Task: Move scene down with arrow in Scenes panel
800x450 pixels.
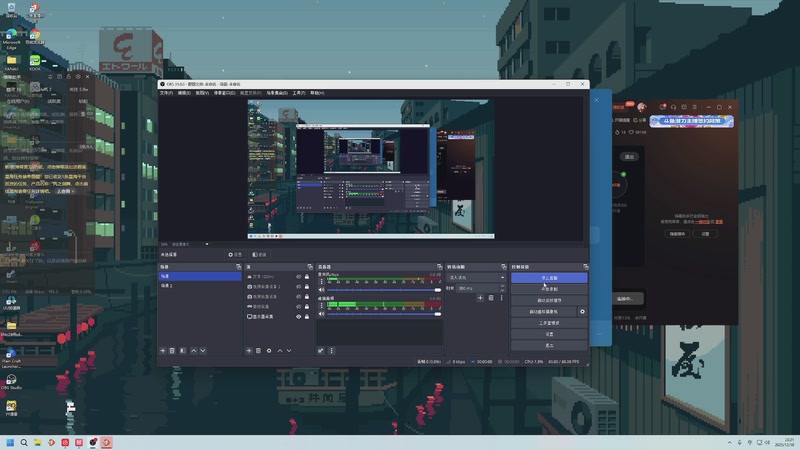Action: (x=203, y=351)
